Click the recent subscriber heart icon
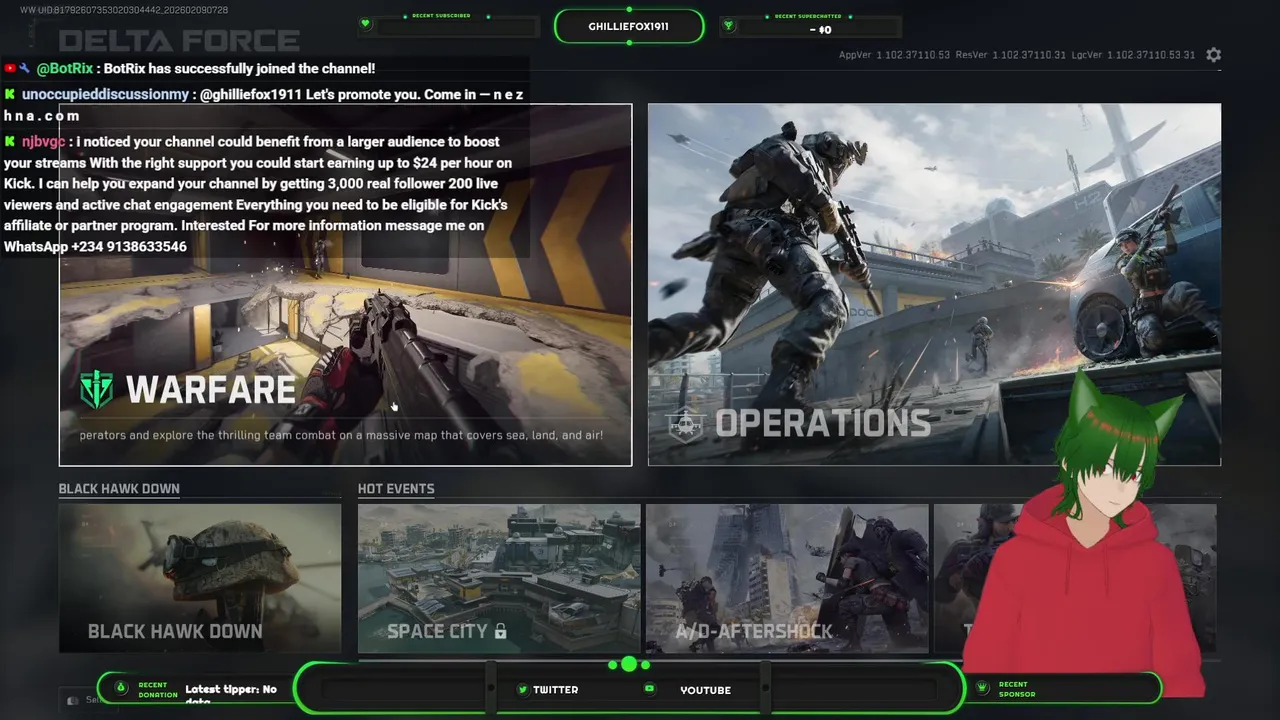The image size is (1280, 720). pos(365,24)
